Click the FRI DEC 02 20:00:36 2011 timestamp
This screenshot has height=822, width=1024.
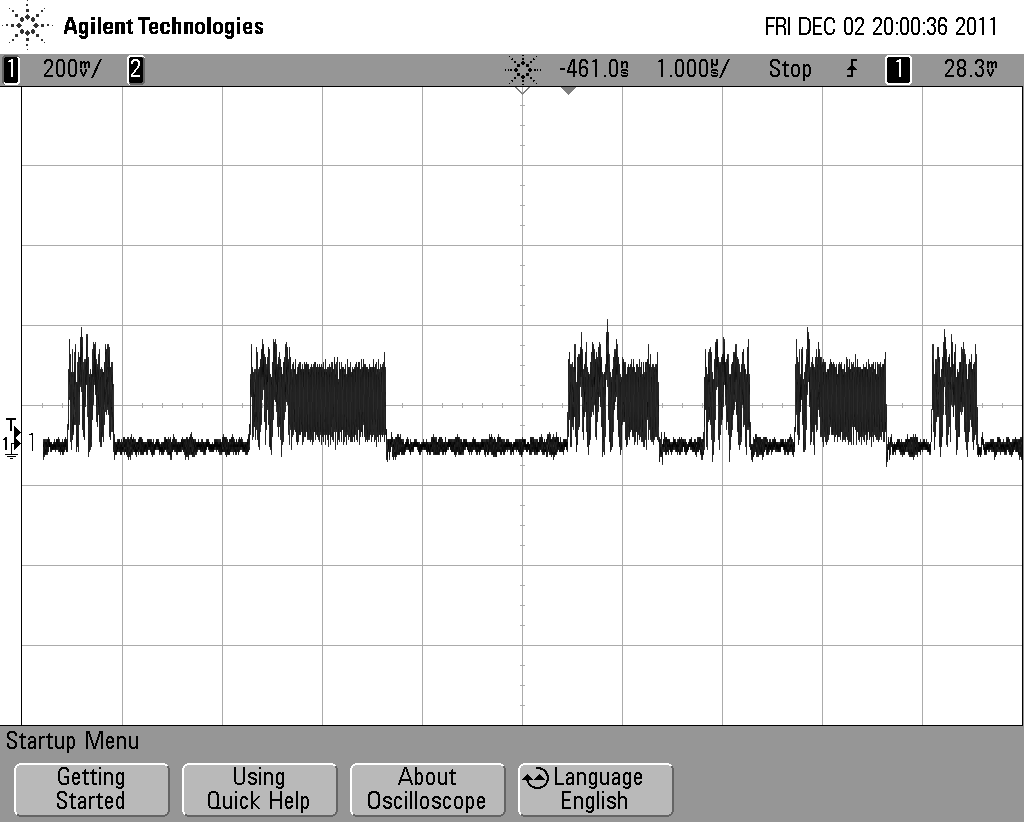point(881,27)
